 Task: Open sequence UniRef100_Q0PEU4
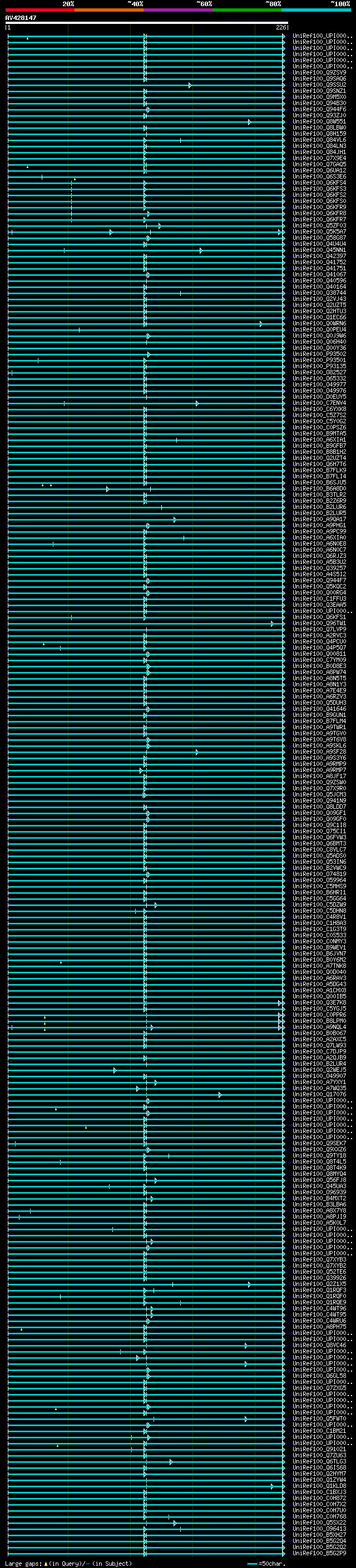319,329
